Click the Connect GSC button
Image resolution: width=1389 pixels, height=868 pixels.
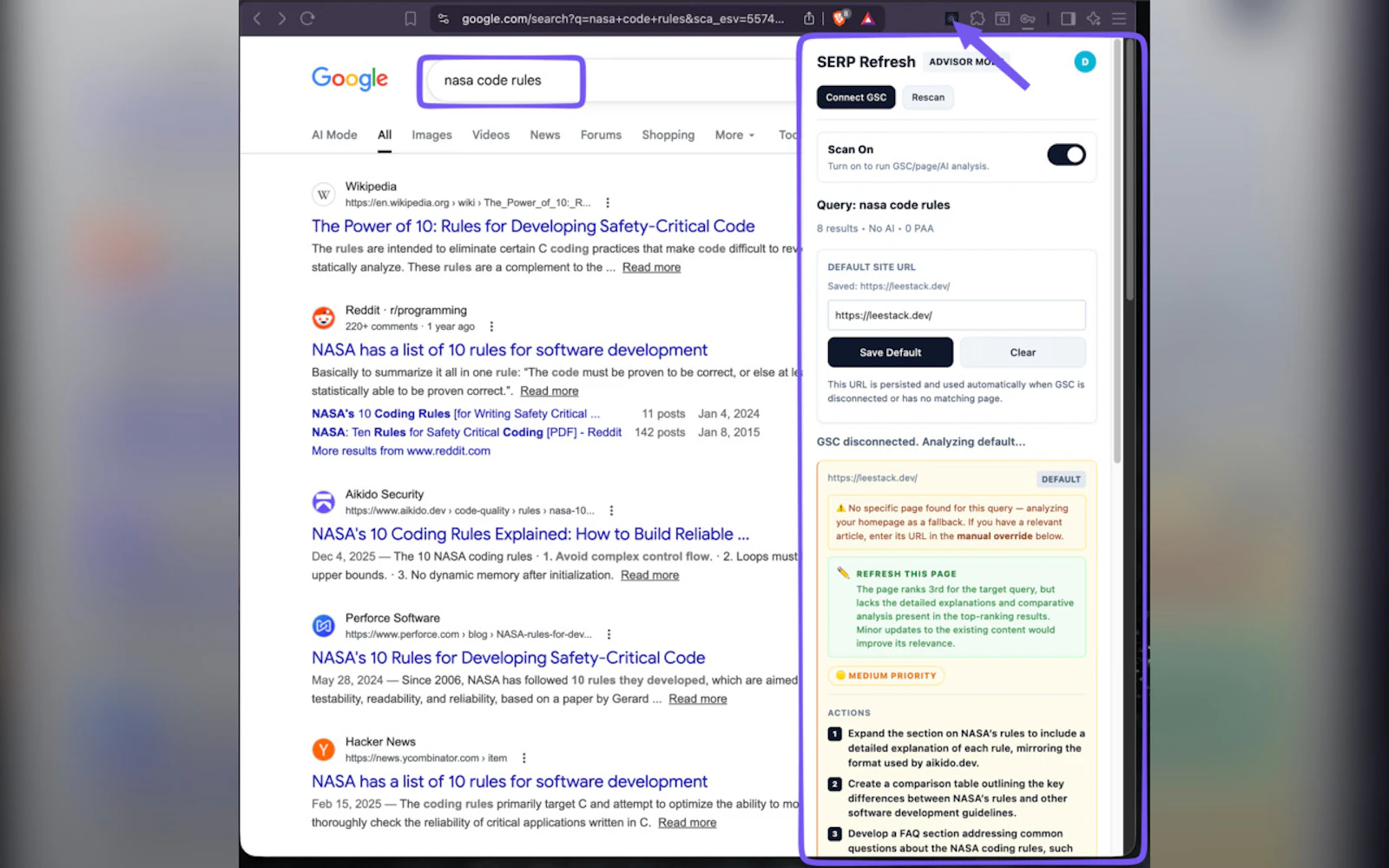pyautogui.click(x=856, y=97)
